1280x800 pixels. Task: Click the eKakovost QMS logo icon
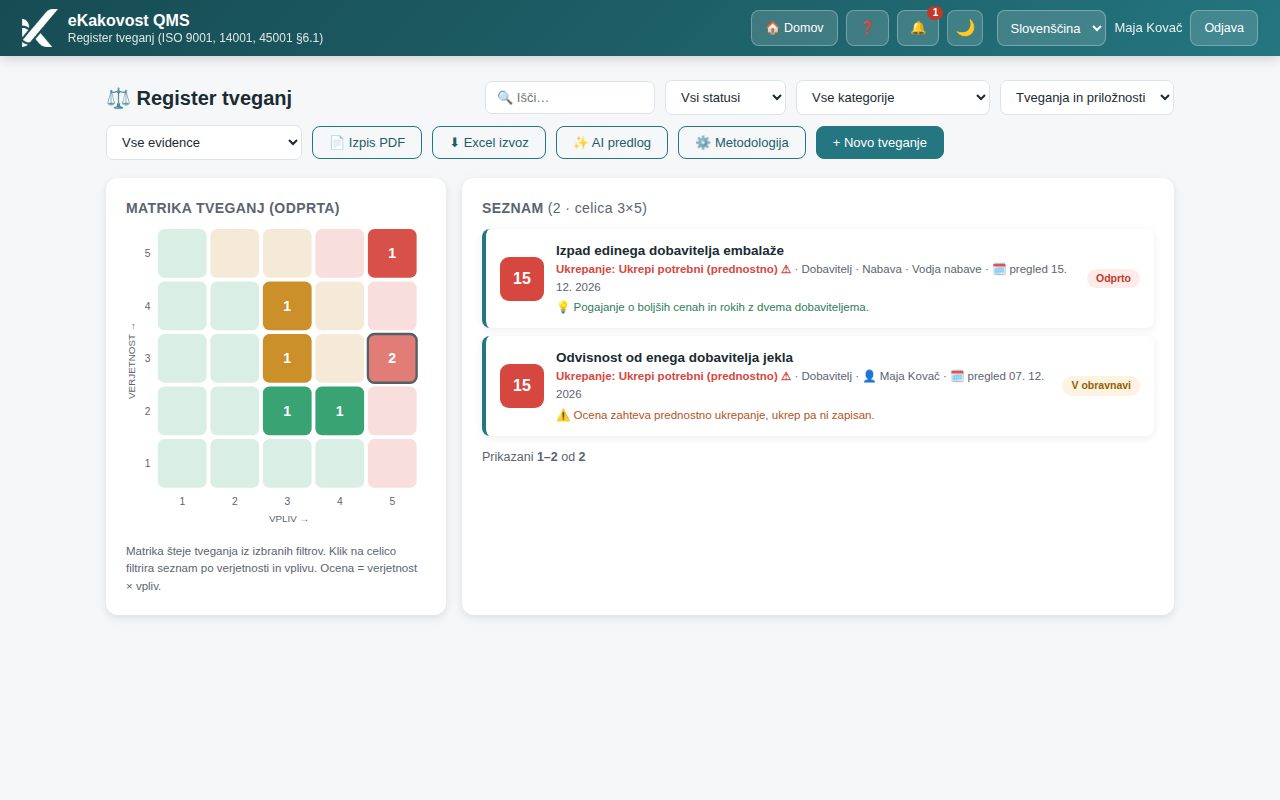tap(38, 28)
